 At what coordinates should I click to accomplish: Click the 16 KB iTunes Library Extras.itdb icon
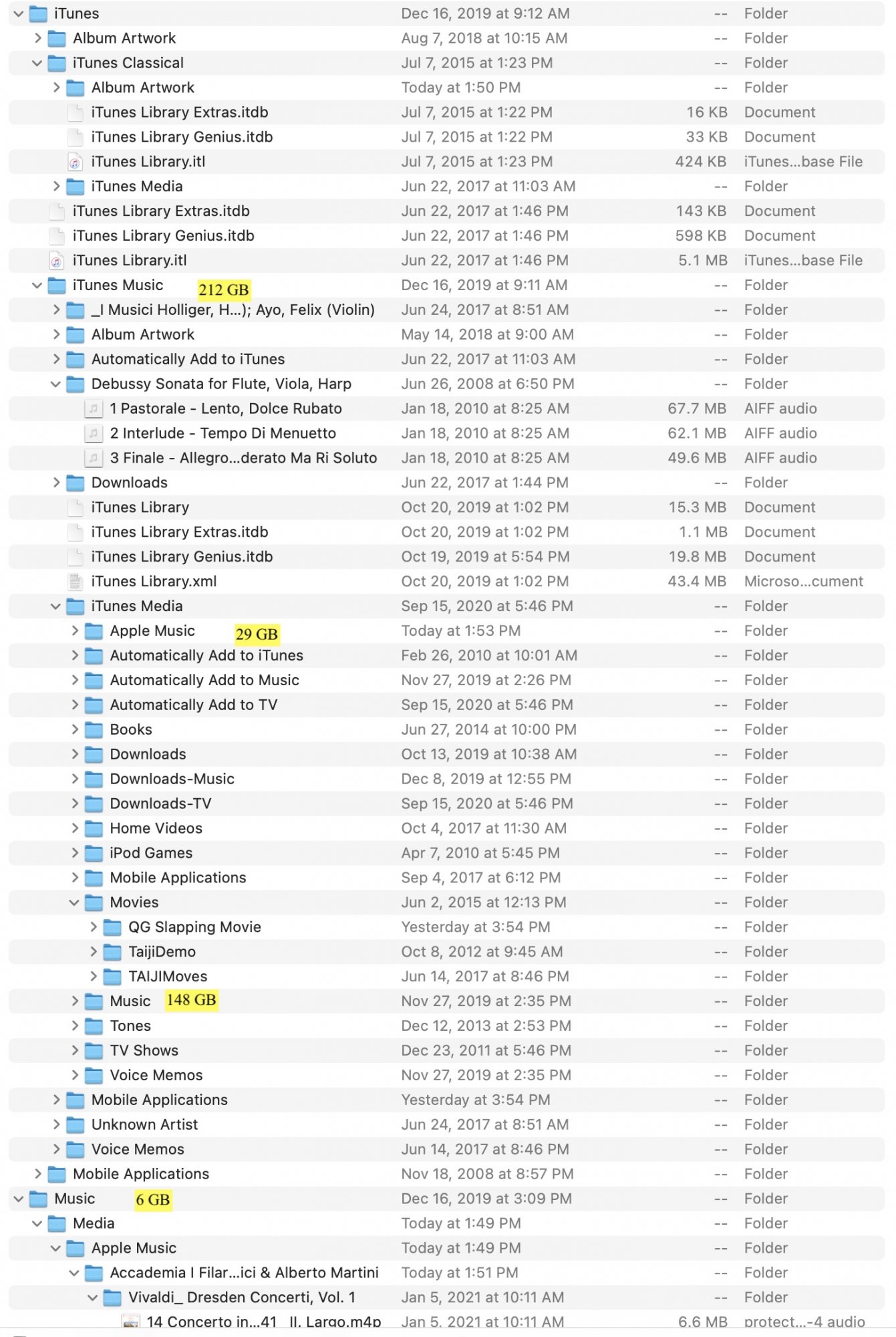76,112
